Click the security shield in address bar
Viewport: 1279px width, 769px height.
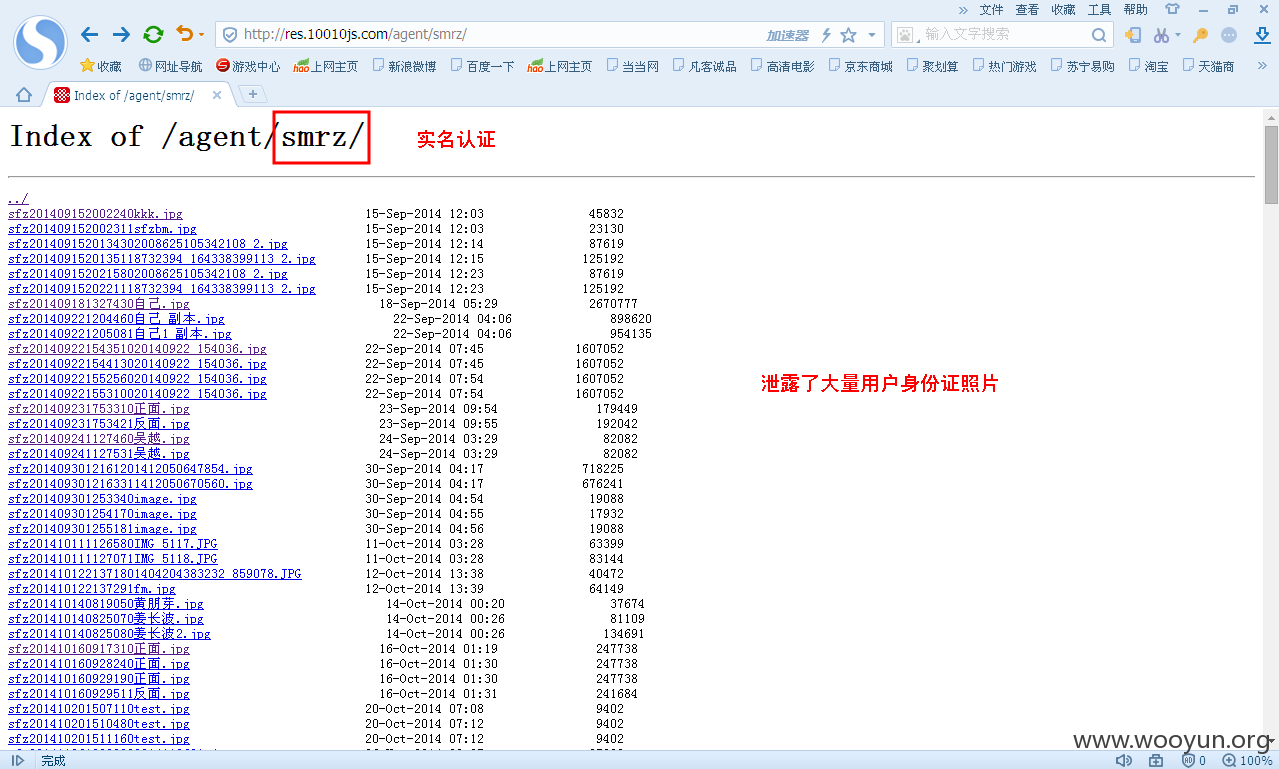[x=229, y=35]
